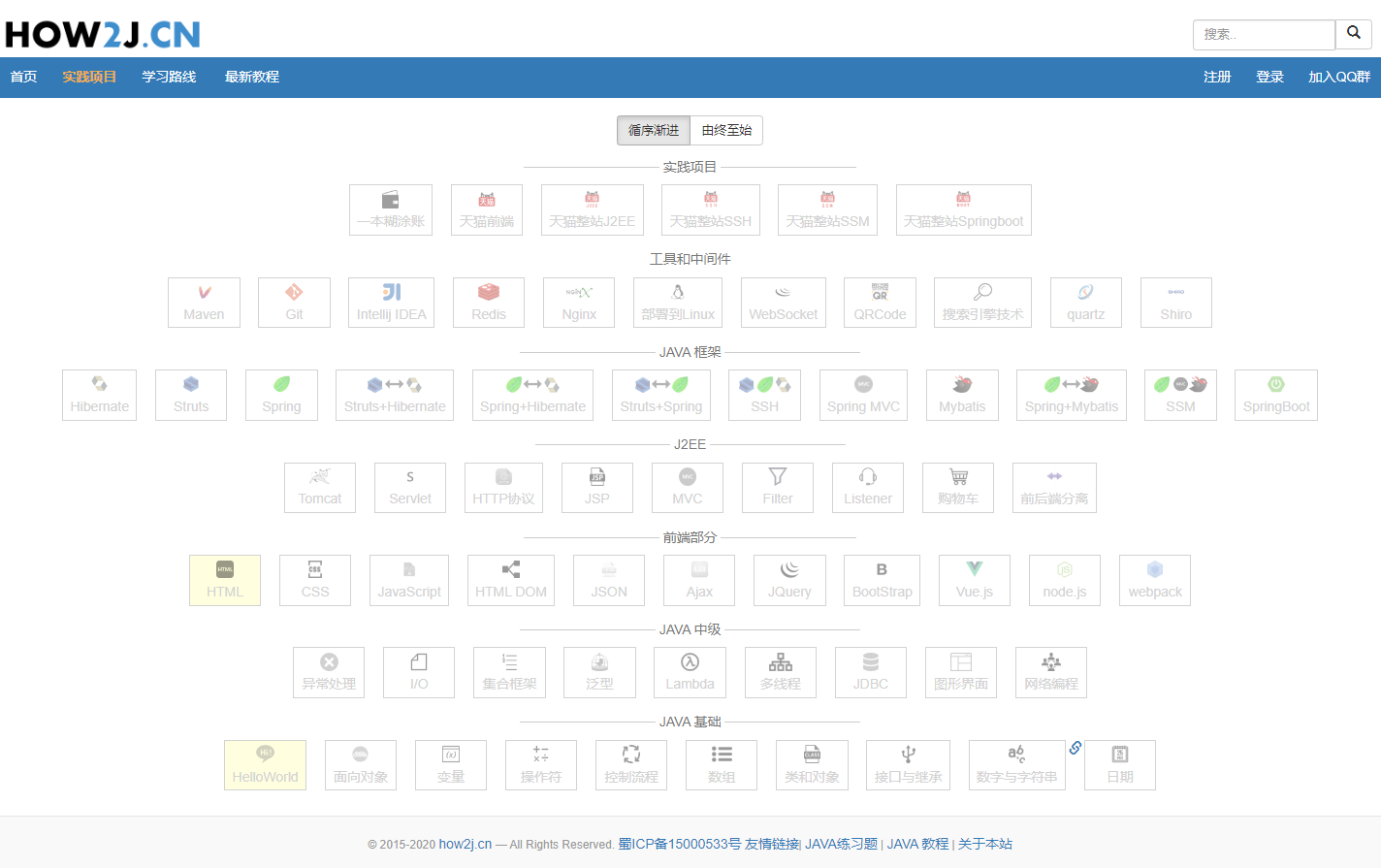Open the CSS tile
Viewport: 1381px width, 868px height.
[315, 580]
